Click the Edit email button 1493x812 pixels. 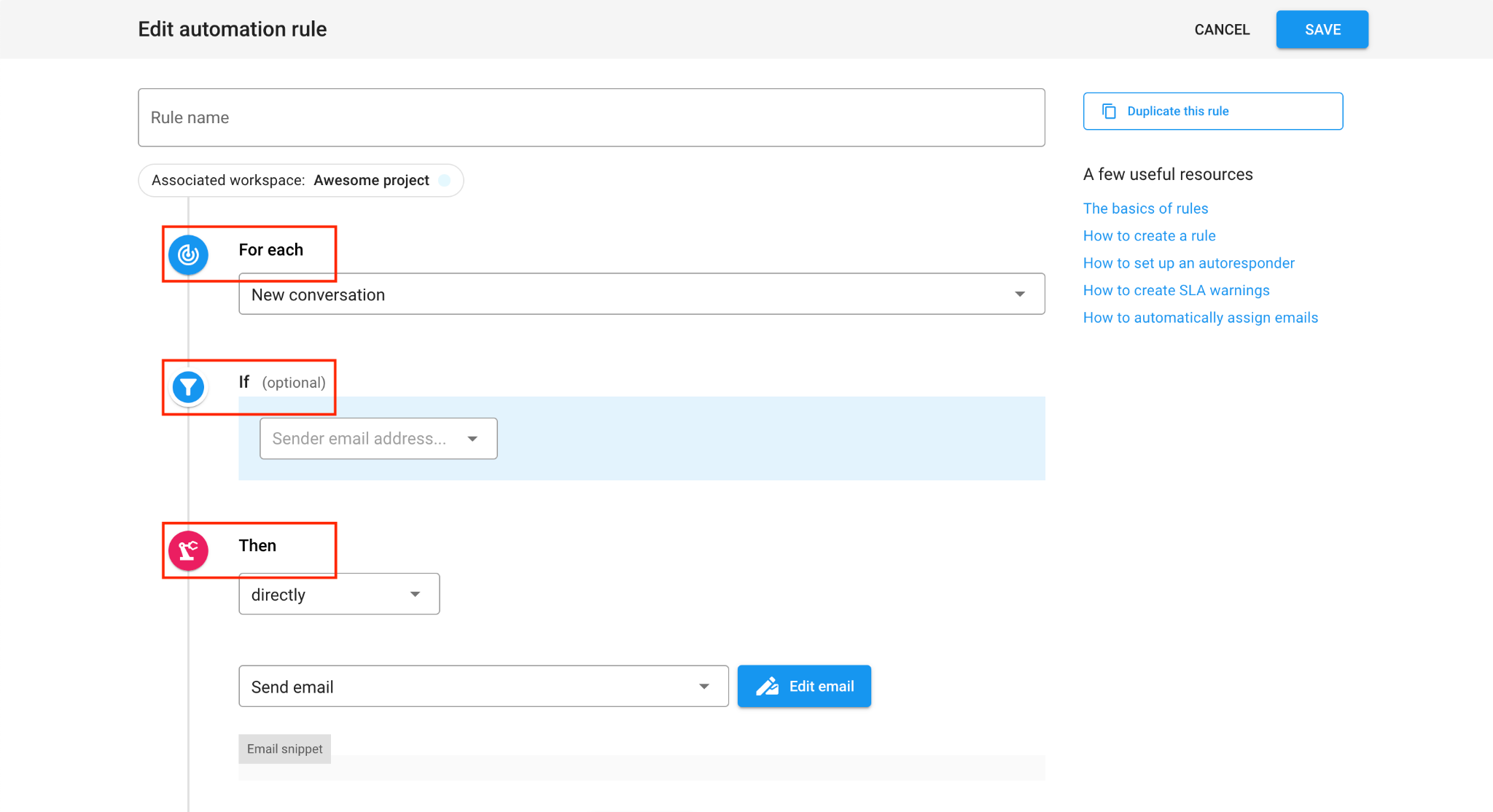[804, 687]
